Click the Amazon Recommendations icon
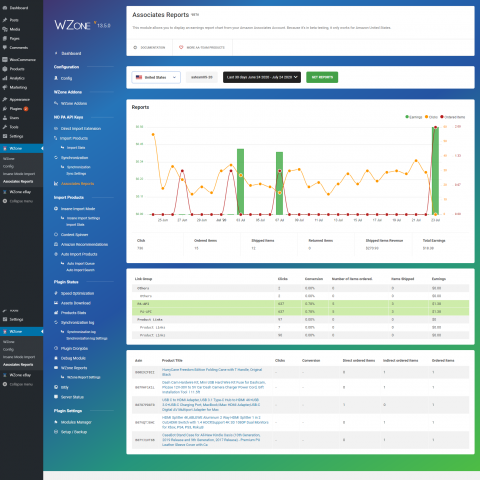Screen dimensions: 480x480 (56, 244)
